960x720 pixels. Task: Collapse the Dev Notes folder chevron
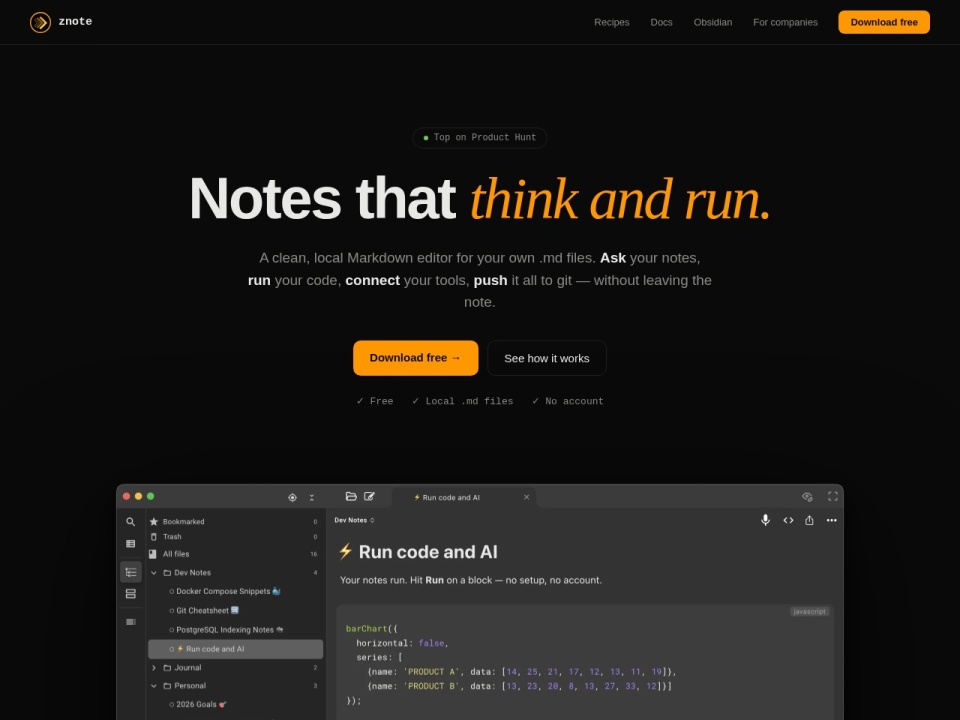154,572
